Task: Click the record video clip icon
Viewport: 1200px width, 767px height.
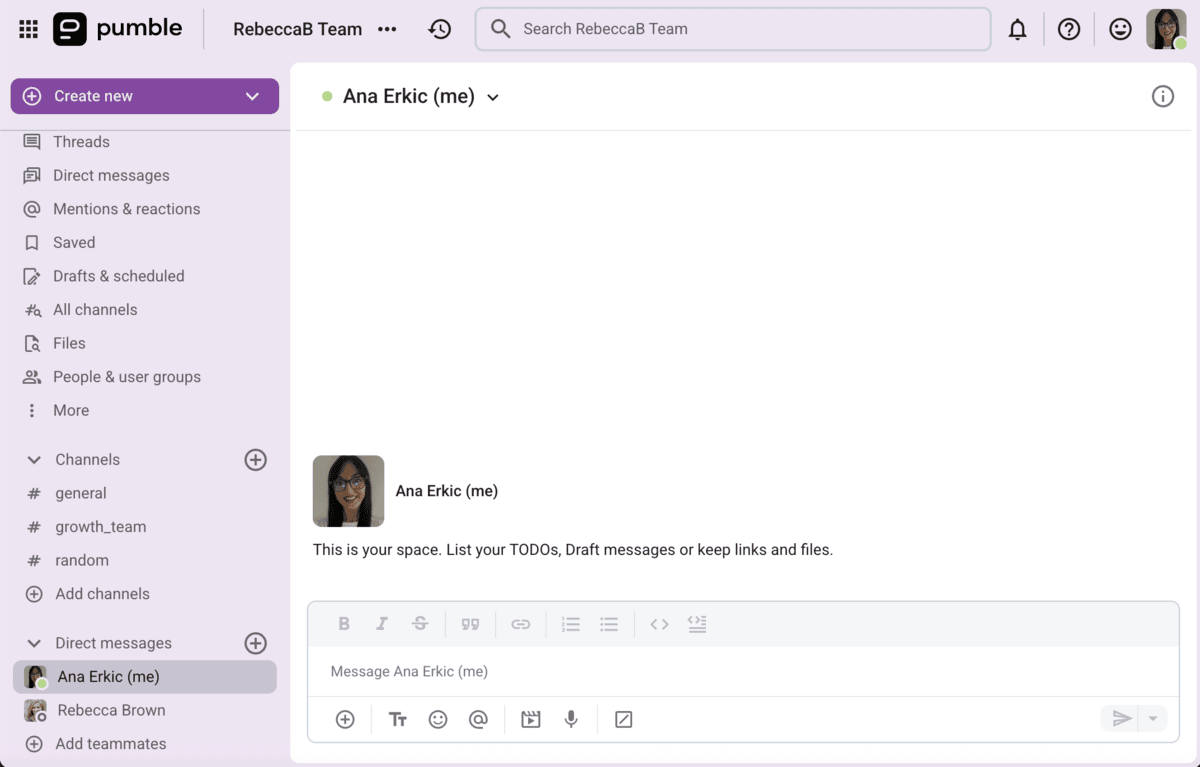Action: coord(531,719)
